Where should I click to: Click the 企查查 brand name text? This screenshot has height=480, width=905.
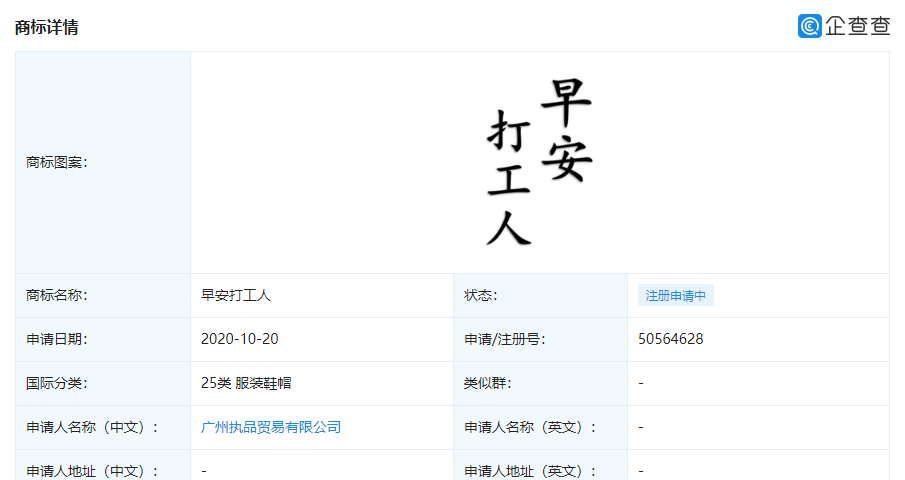[x=857, y=27]
